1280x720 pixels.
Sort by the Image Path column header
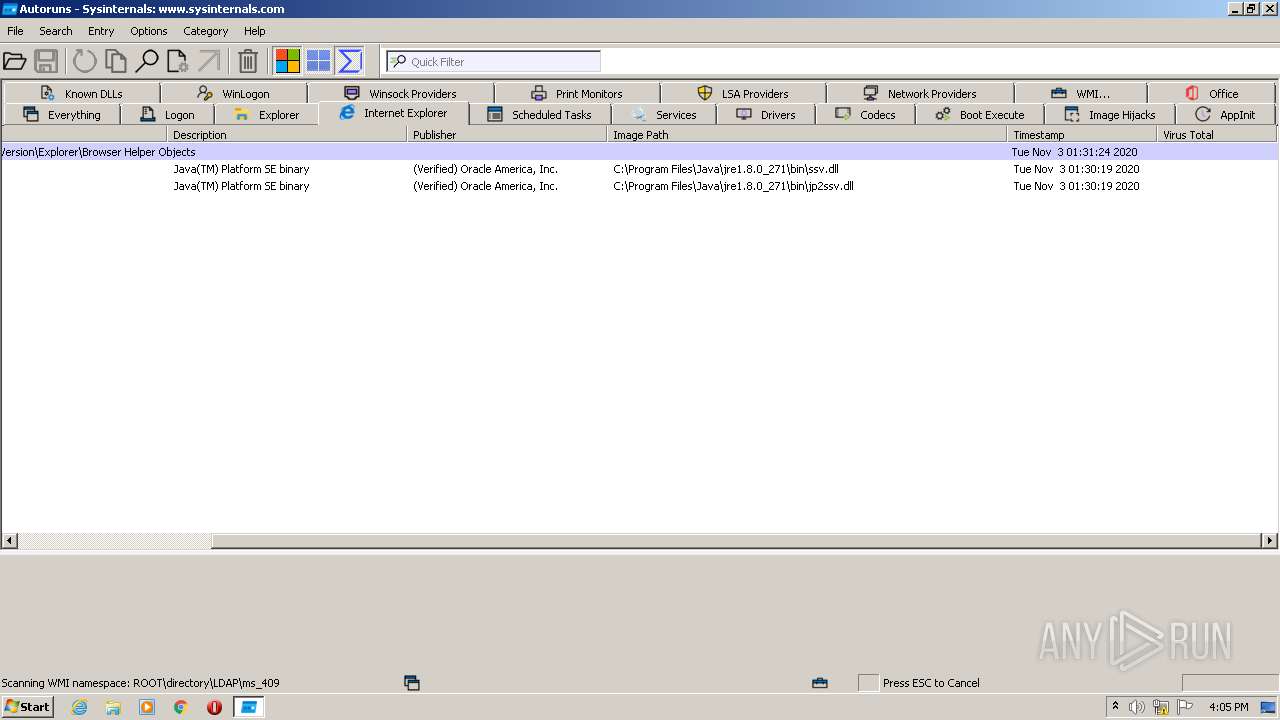pos(807,134)
